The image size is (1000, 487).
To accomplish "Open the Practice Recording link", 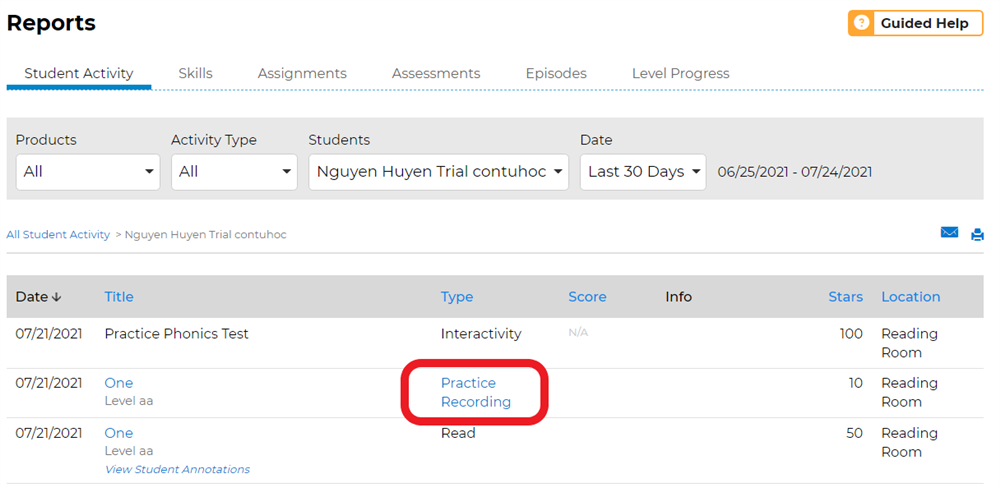I will [x=475, y=392].
